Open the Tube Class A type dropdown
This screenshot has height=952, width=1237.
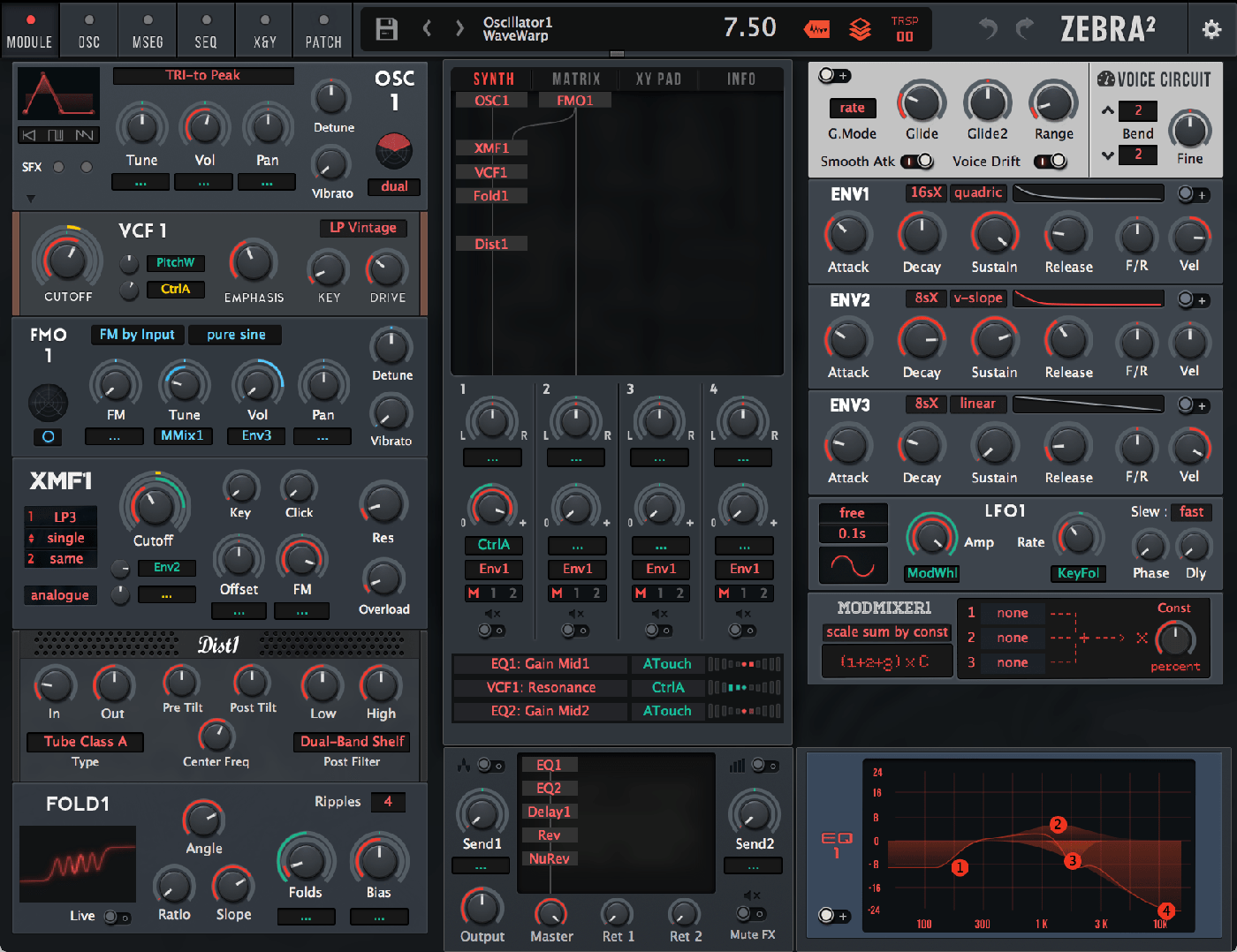click(85, 742)
